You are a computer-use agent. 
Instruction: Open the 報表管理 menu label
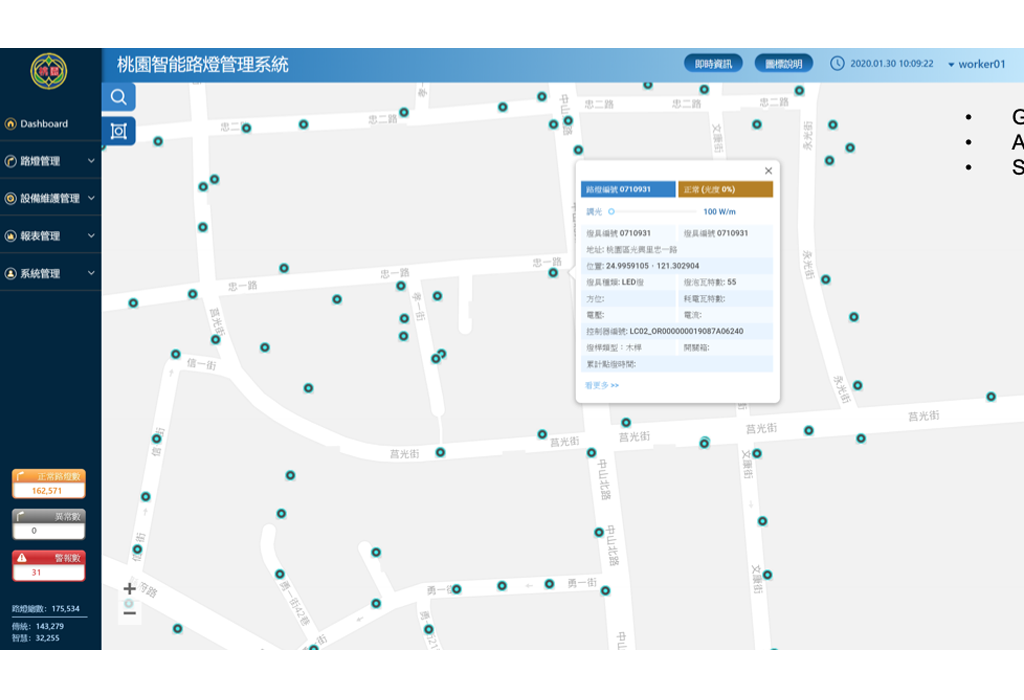tap(40, 236)
